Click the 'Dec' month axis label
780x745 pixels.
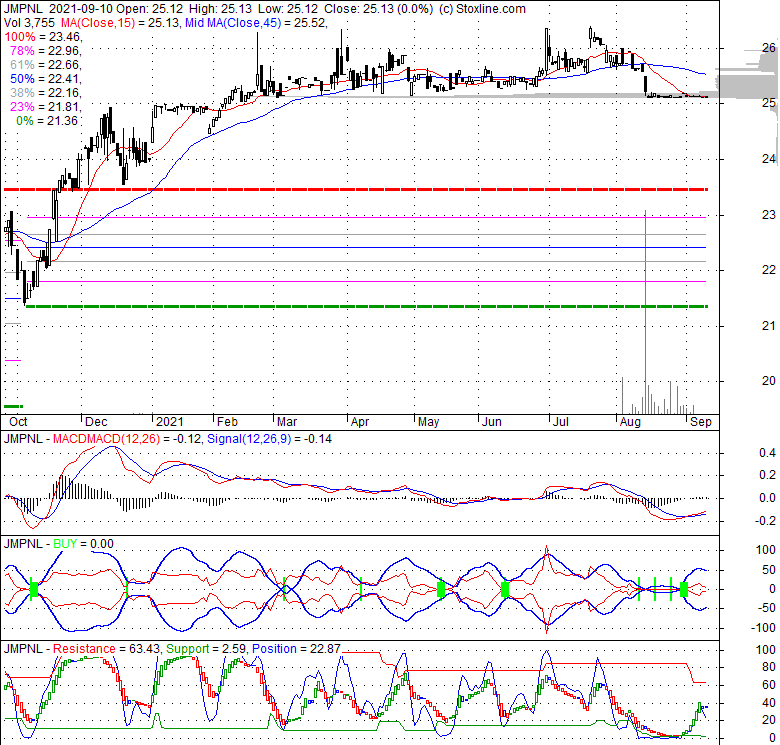click(x=96, y=422)
